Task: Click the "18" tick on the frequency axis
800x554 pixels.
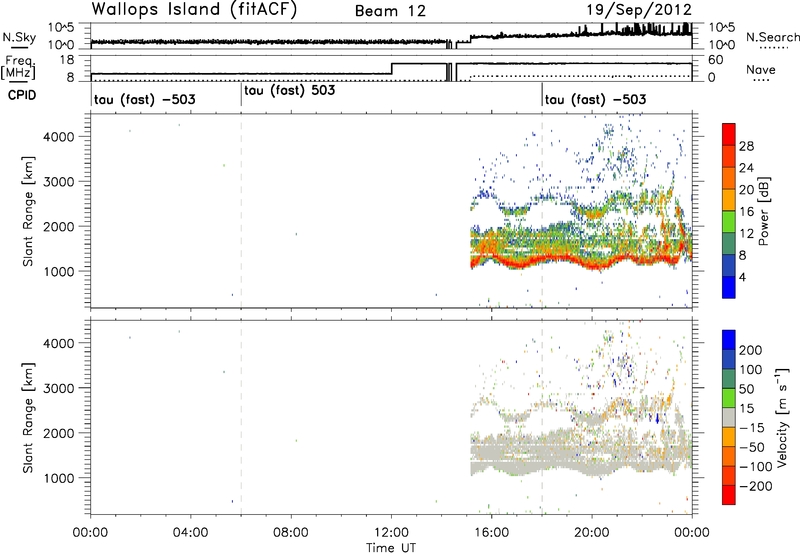Action: (x=67, y=60)
